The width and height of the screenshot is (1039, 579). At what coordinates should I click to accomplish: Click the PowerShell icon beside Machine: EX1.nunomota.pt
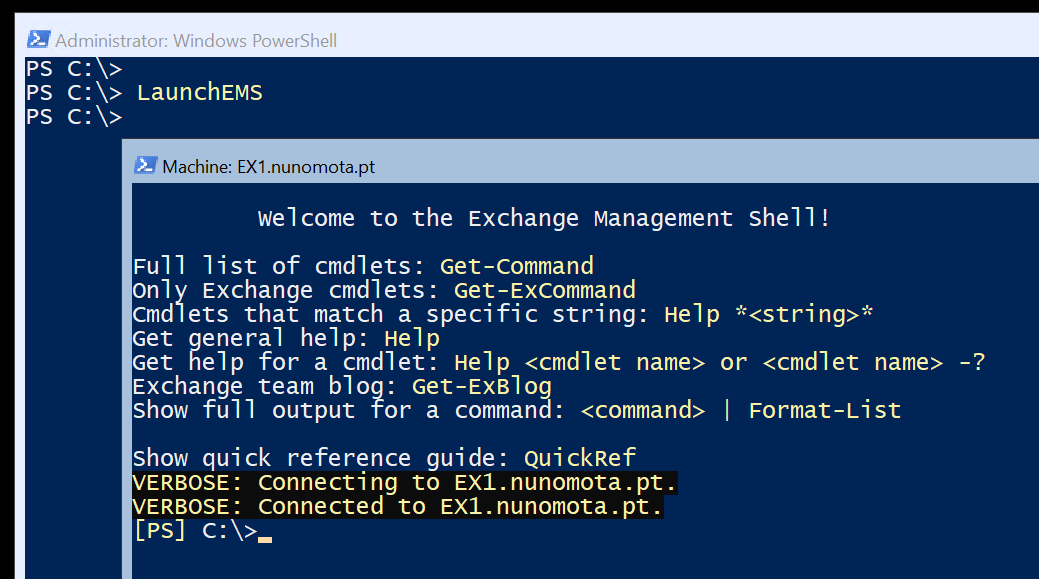(x=145, y=166)
